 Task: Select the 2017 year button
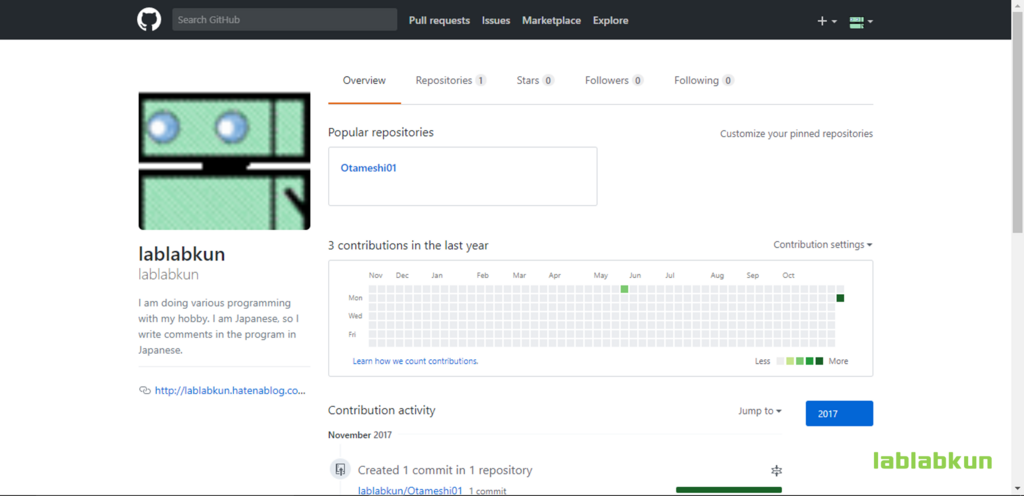(839, 414)
